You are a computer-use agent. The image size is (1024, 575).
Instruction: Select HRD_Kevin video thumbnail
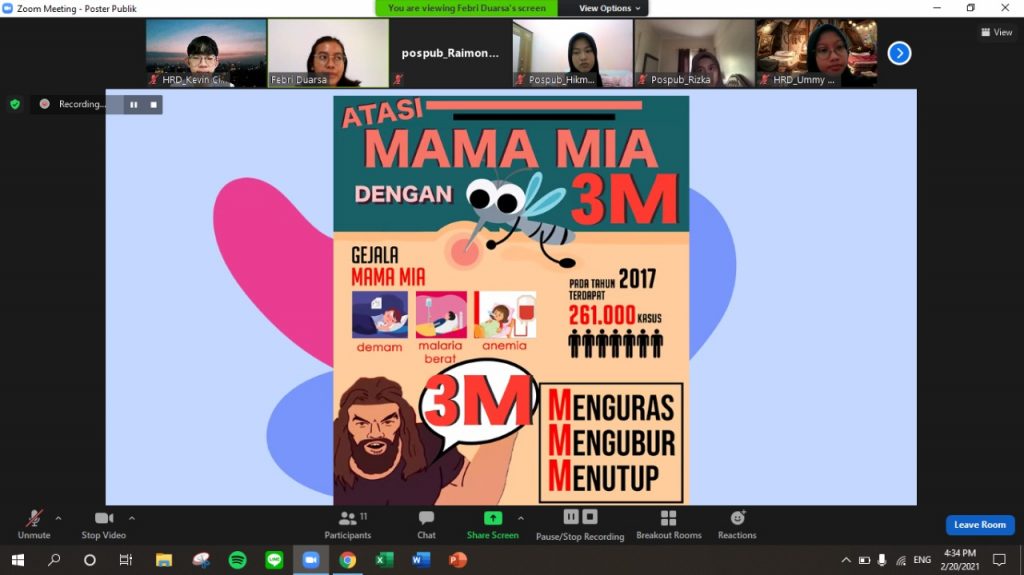click(x=206, y=53)
